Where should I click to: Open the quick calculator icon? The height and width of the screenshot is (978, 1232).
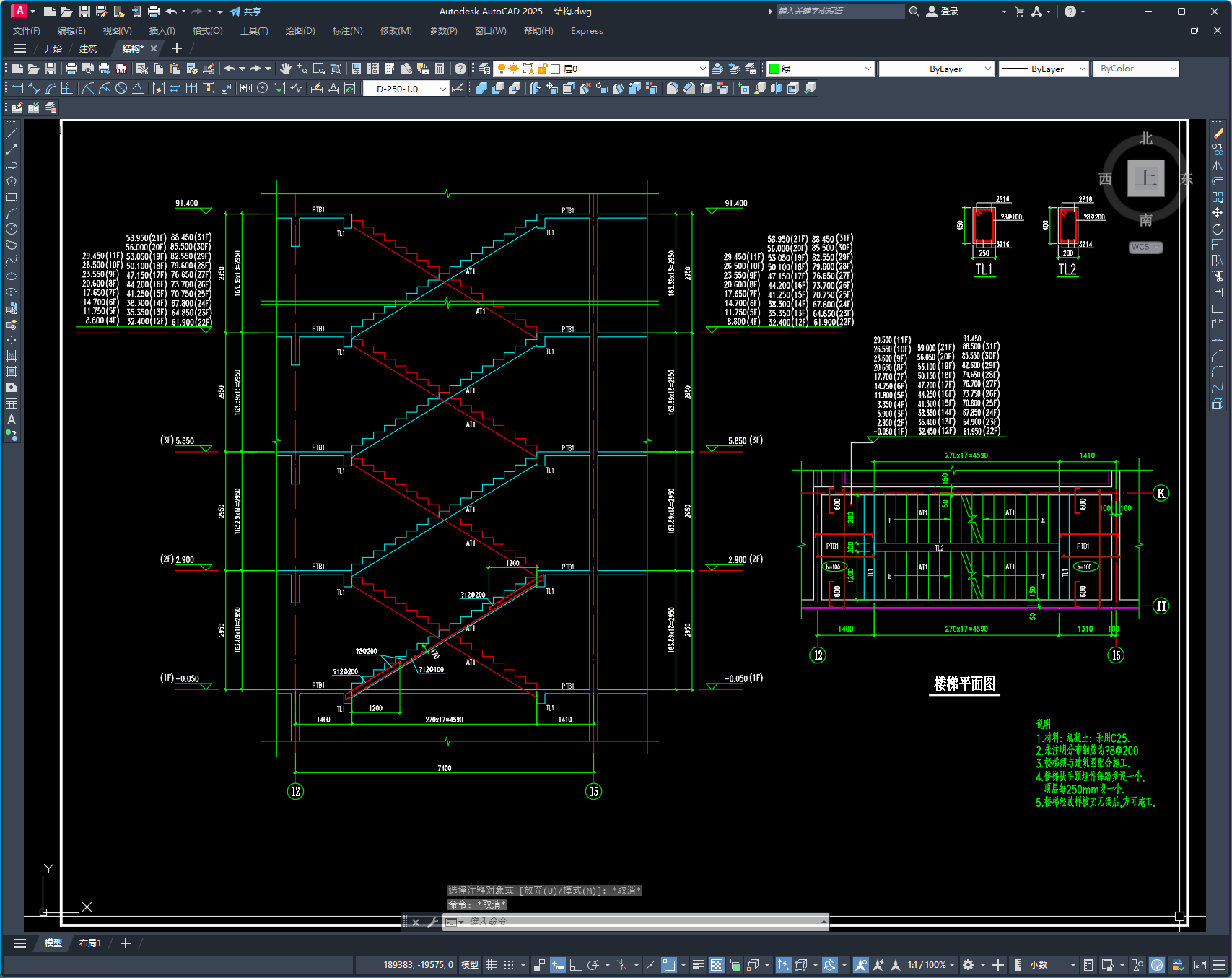coord(440,69)
